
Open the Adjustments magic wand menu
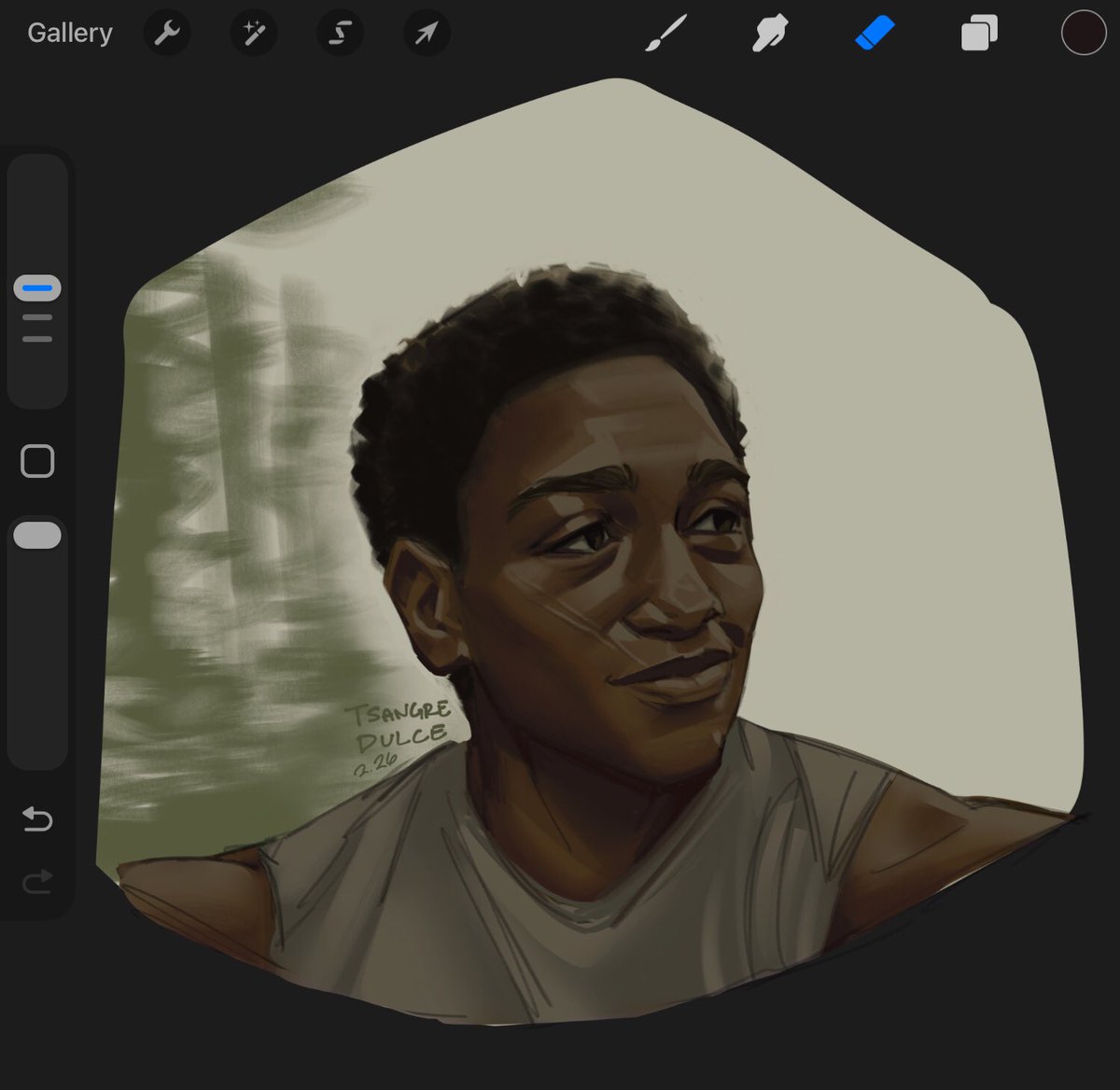click(x=253, y=35)
